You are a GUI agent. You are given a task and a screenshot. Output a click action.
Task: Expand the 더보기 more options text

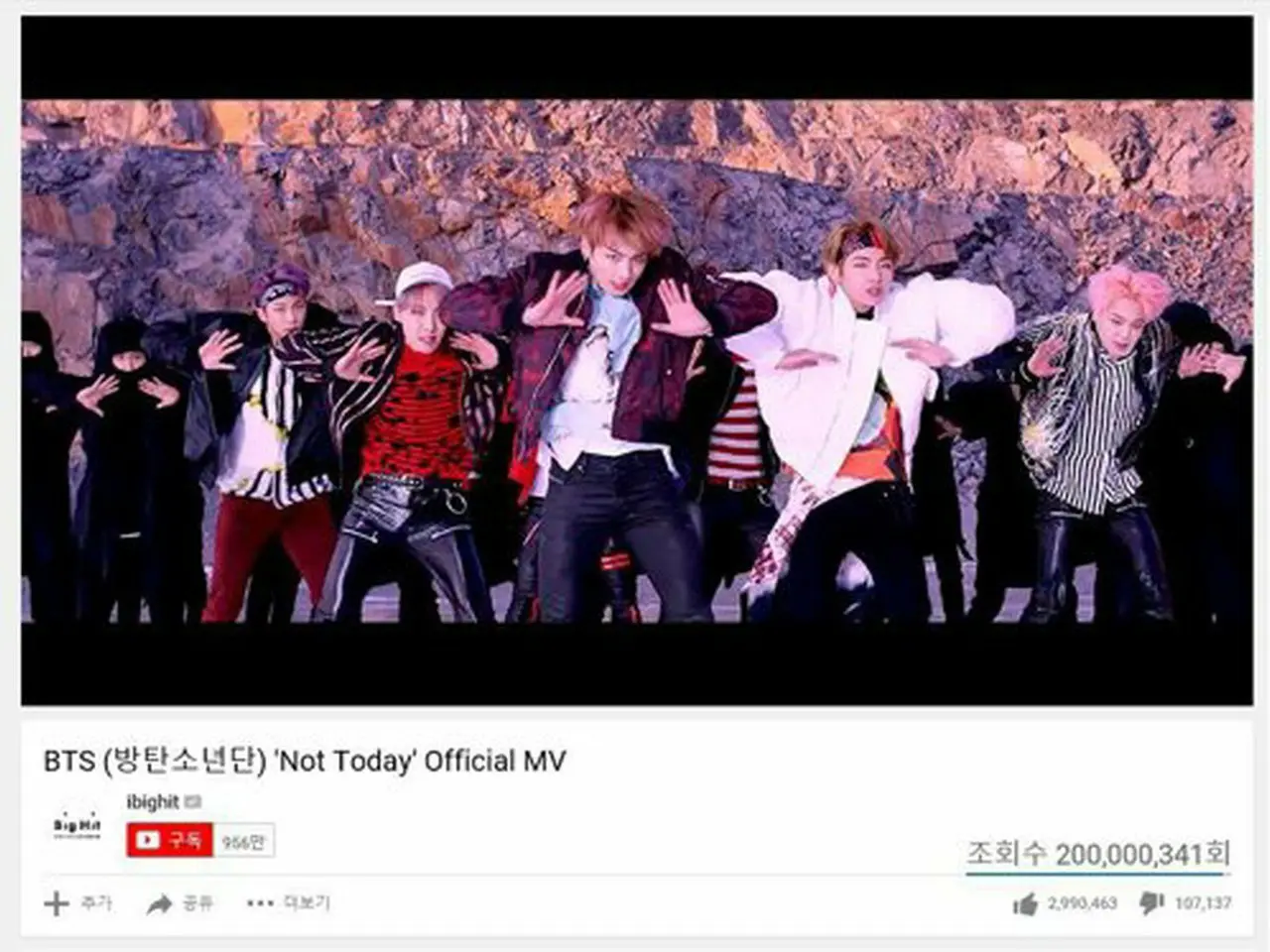(307, 903)
